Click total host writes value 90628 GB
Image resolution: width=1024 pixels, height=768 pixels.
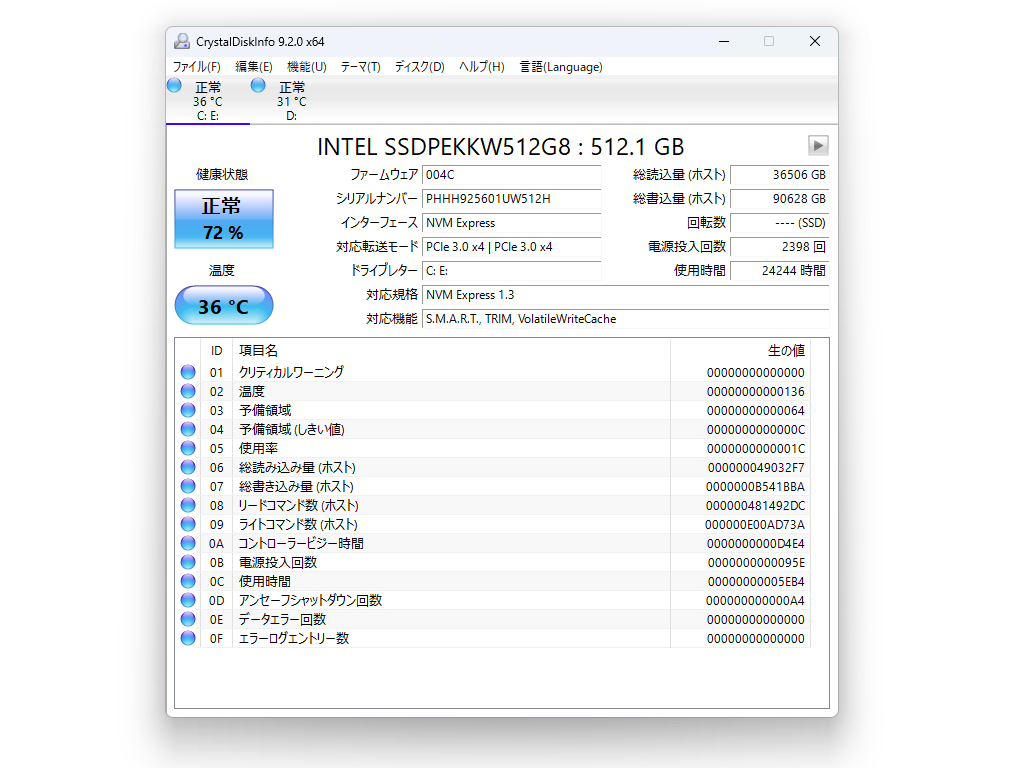tap(780, 199)
